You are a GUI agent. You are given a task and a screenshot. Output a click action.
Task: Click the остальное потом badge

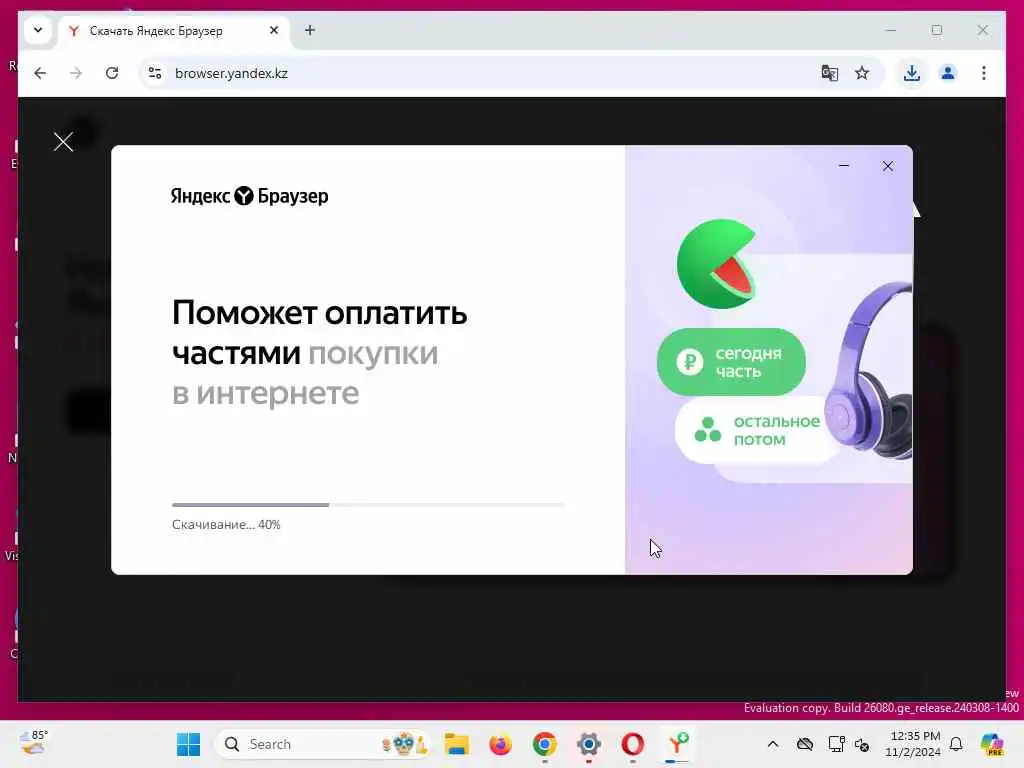[x=758, y=430]
